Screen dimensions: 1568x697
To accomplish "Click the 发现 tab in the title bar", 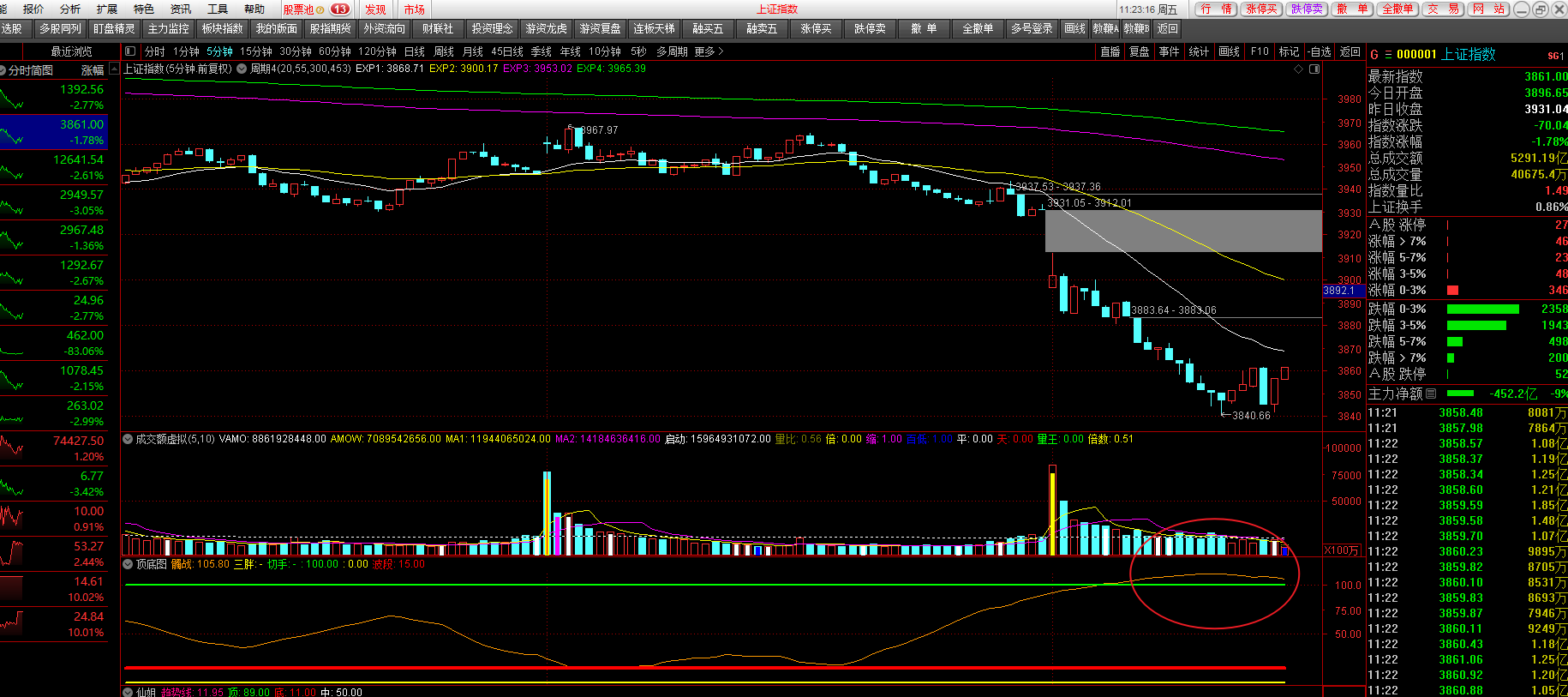I will 375,9.
